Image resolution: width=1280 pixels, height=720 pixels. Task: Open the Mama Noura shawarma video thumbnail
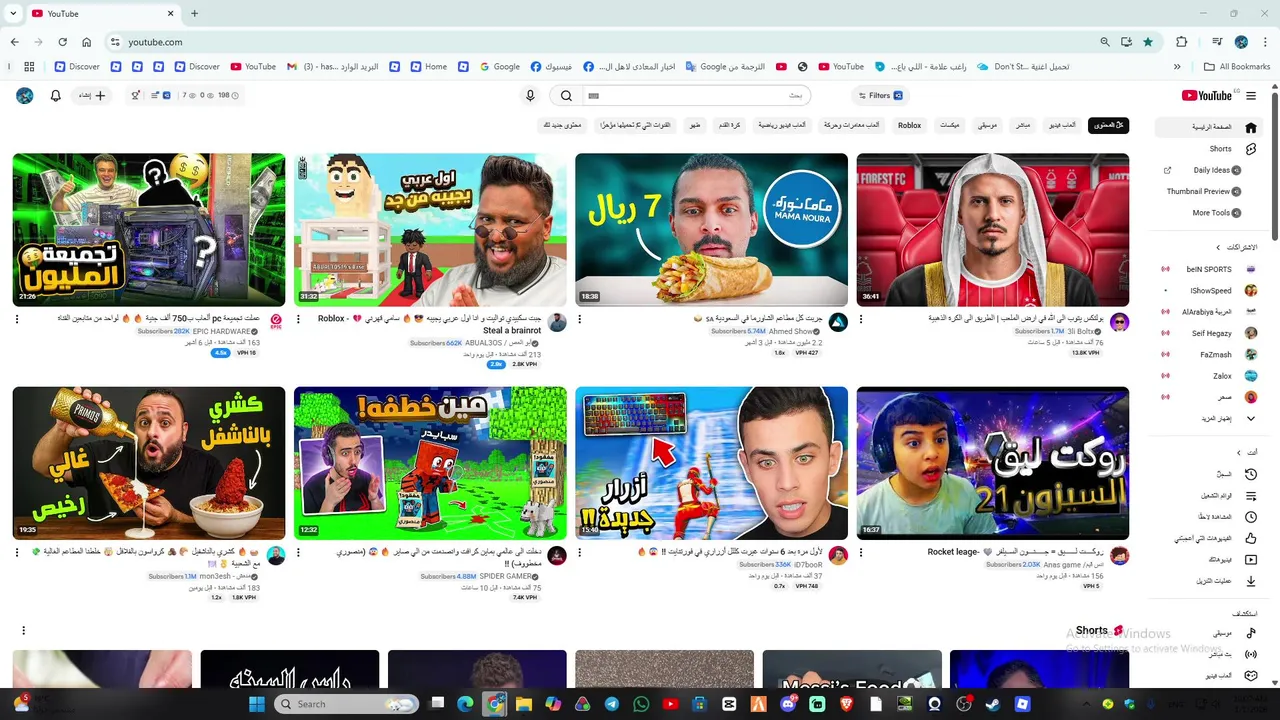coord(711,230)
